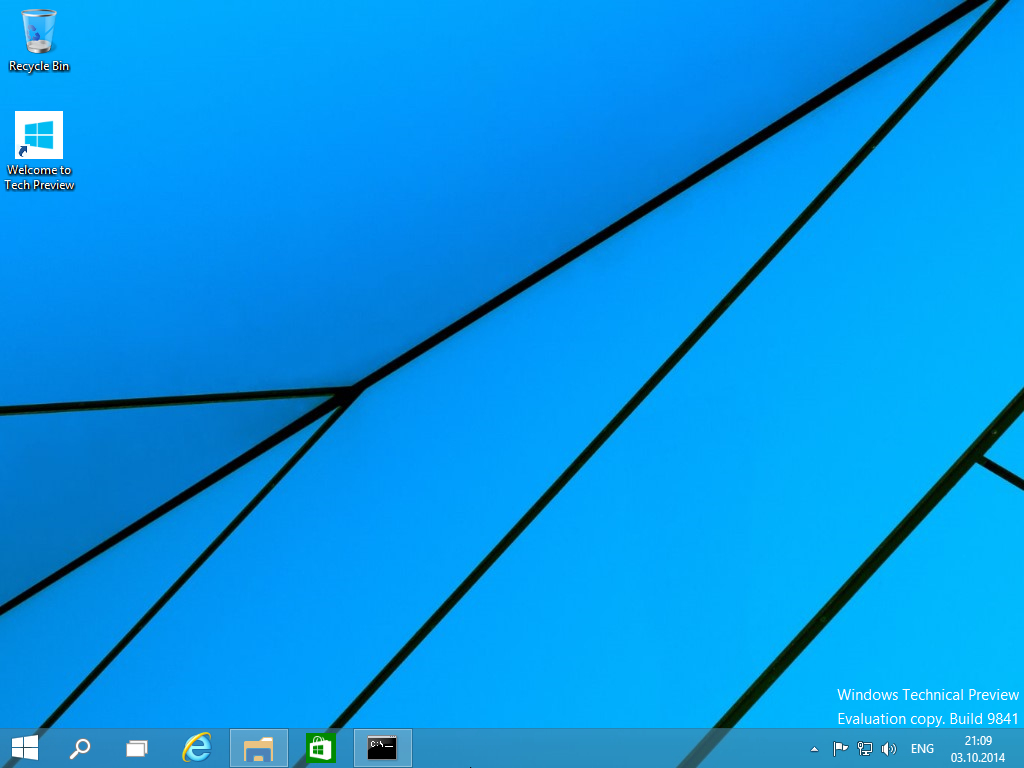Open the Windows Store
The width and height of the screenshot is (1024, 768).
319,747
